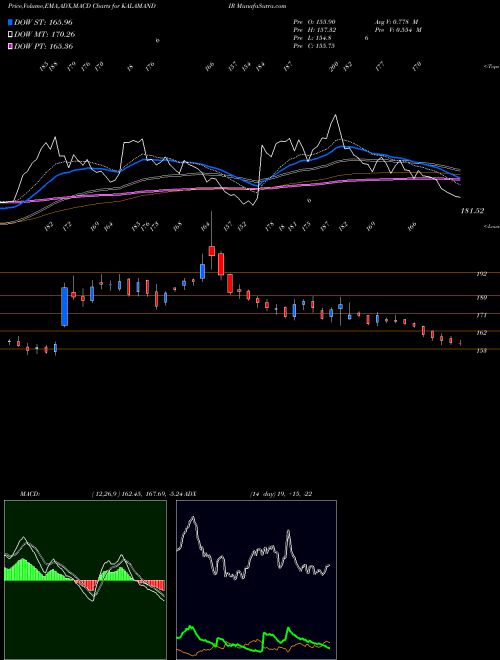This screenshot has width=500, height=660.
Task: Click the ADX '(14 day) 19, +15, -22' readout
Action: pyautogui.click(x=281, y=494)
